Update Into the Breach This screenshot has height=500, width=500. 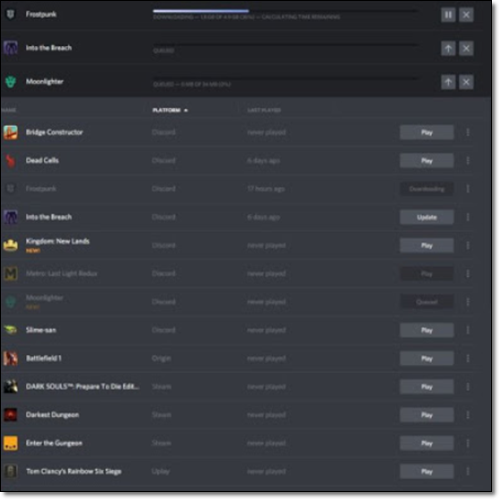point(427,217)
